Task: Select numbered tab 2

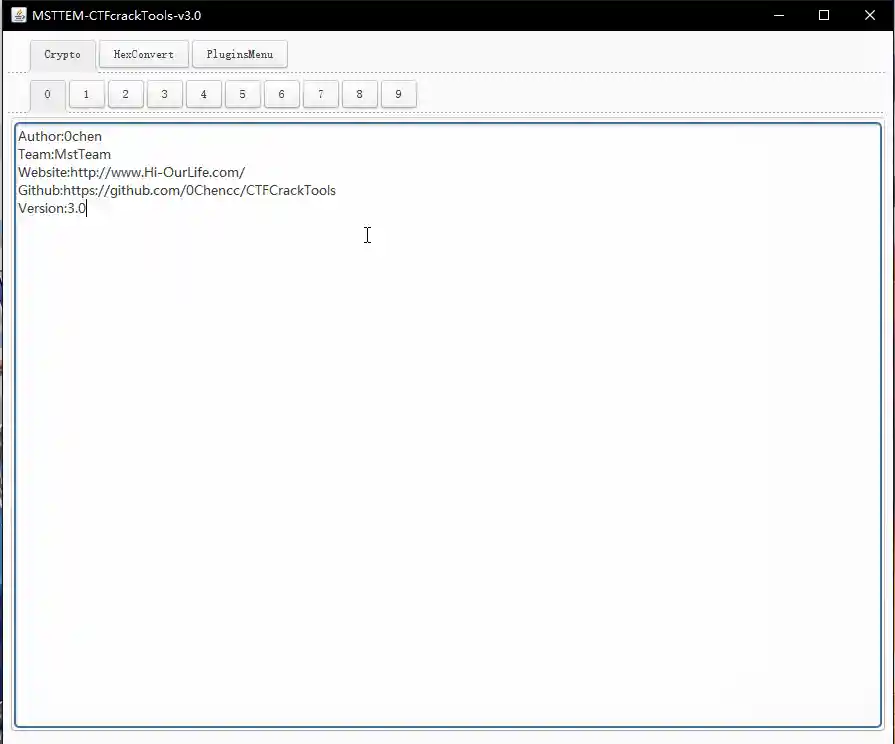Action: [x=126, y=94]
